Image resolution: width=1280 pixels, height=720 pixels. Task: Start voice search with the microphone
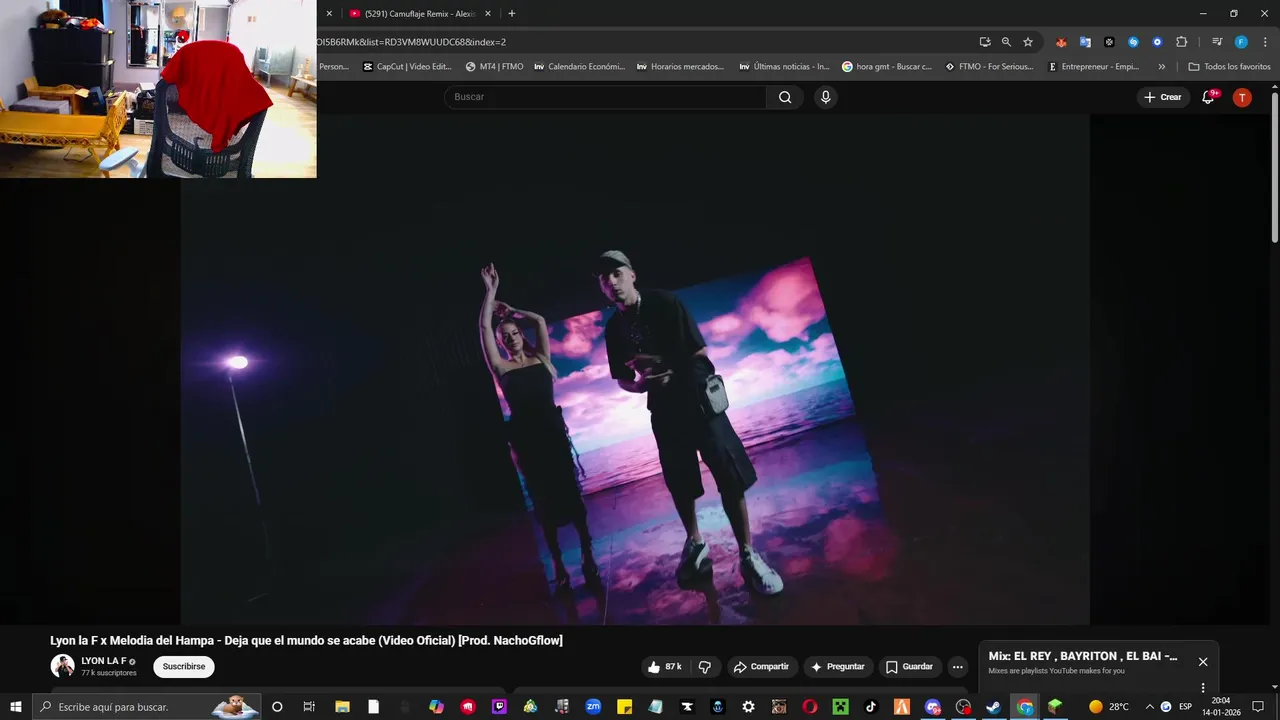coord(825,97)
